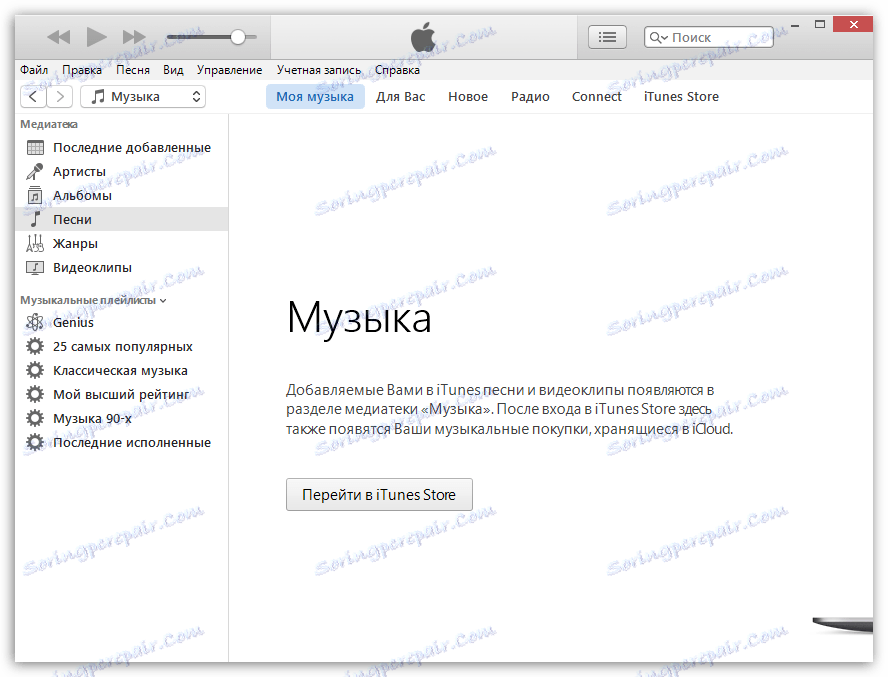
Task: Open the Классическая музыка playlist
Action: coord(122,371)
